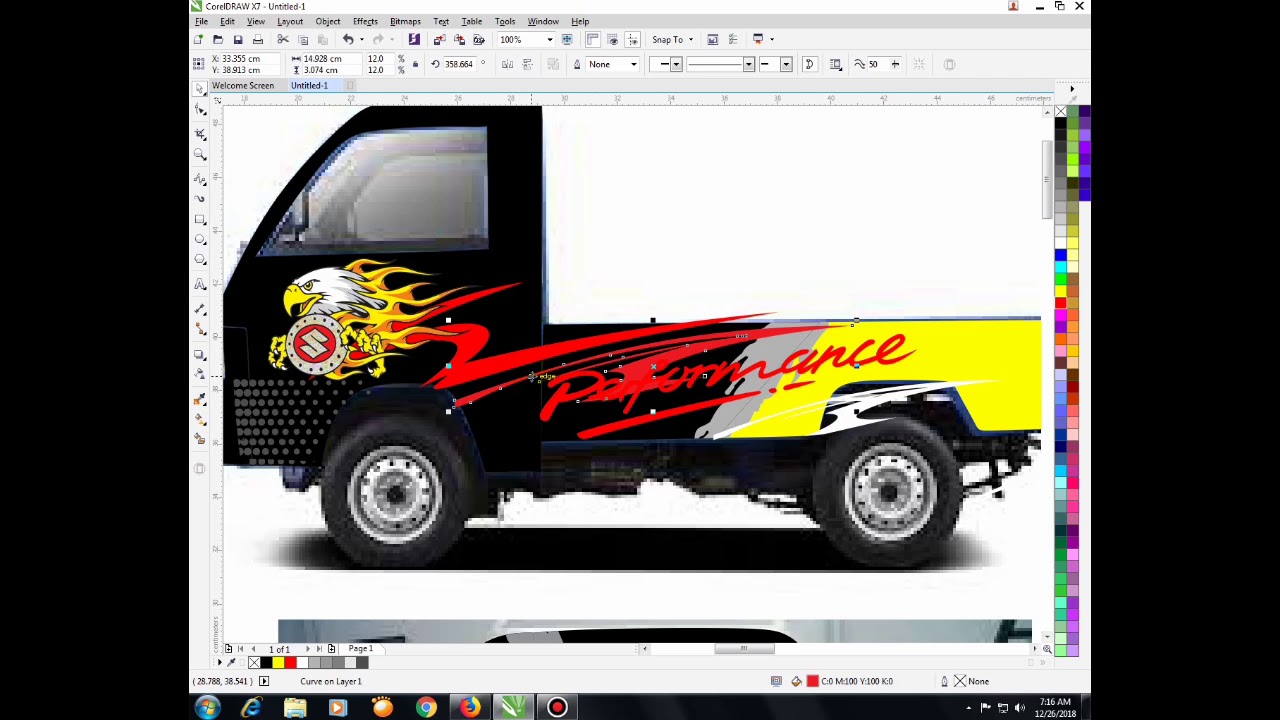Click the Export icon
Screen dimensions: 1280x720
pyautogui.click(x=459, y=39)
